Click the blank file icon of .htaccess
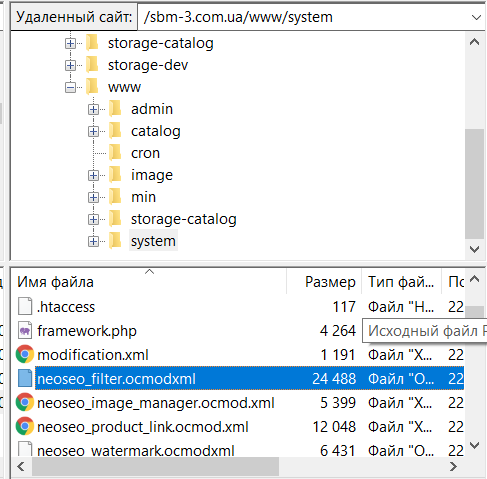 pyautogui.click(x=25, y=306)
